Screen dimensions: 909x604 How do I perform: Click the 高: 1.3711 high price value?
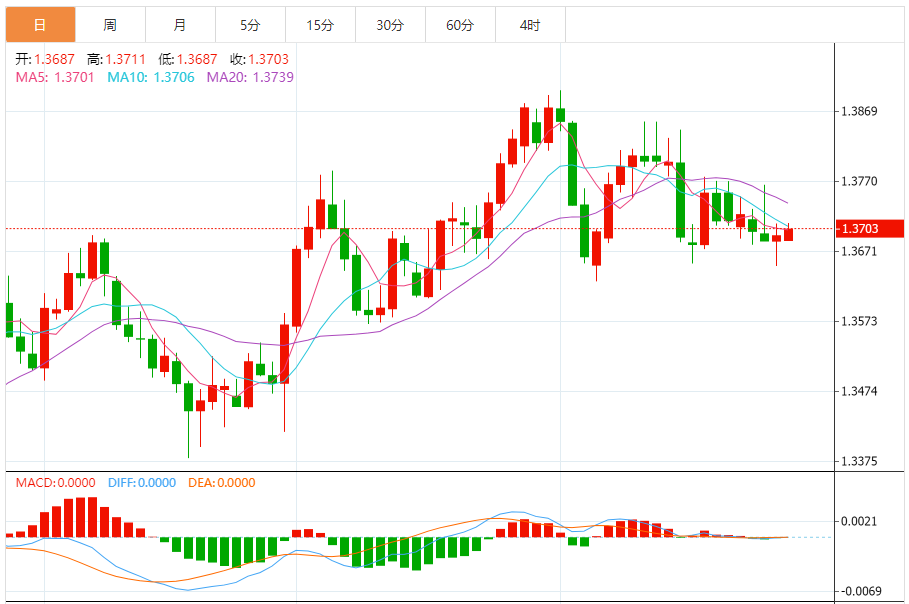pos(116,59)
